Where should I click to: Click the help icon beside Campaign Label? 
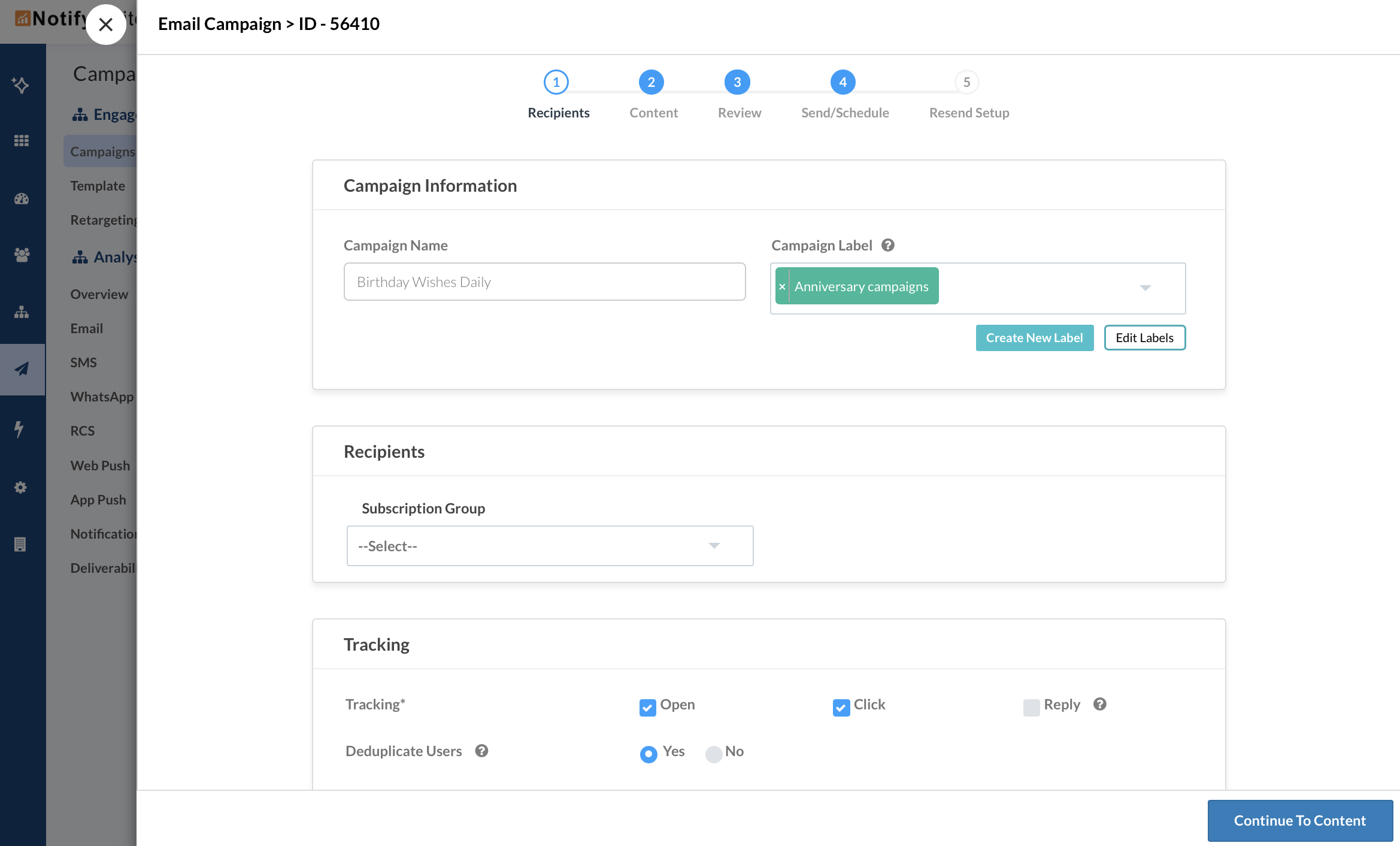point(888,245)
